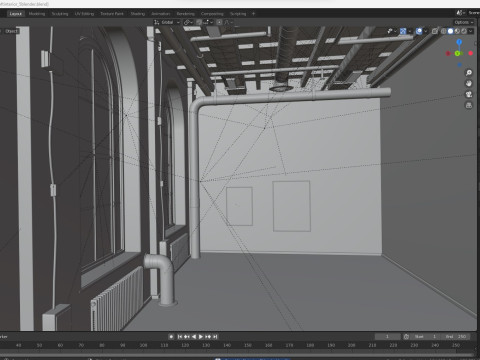
Task: Switch to rendered viewport shading
Action: [464, 31]
